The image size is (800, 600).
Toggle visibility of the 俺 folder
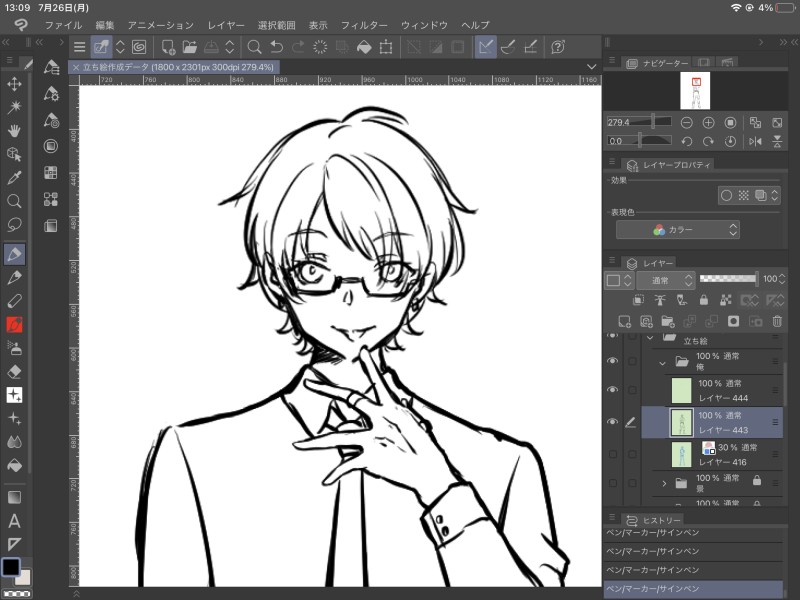pyautogui.click(x=613, y=361)
